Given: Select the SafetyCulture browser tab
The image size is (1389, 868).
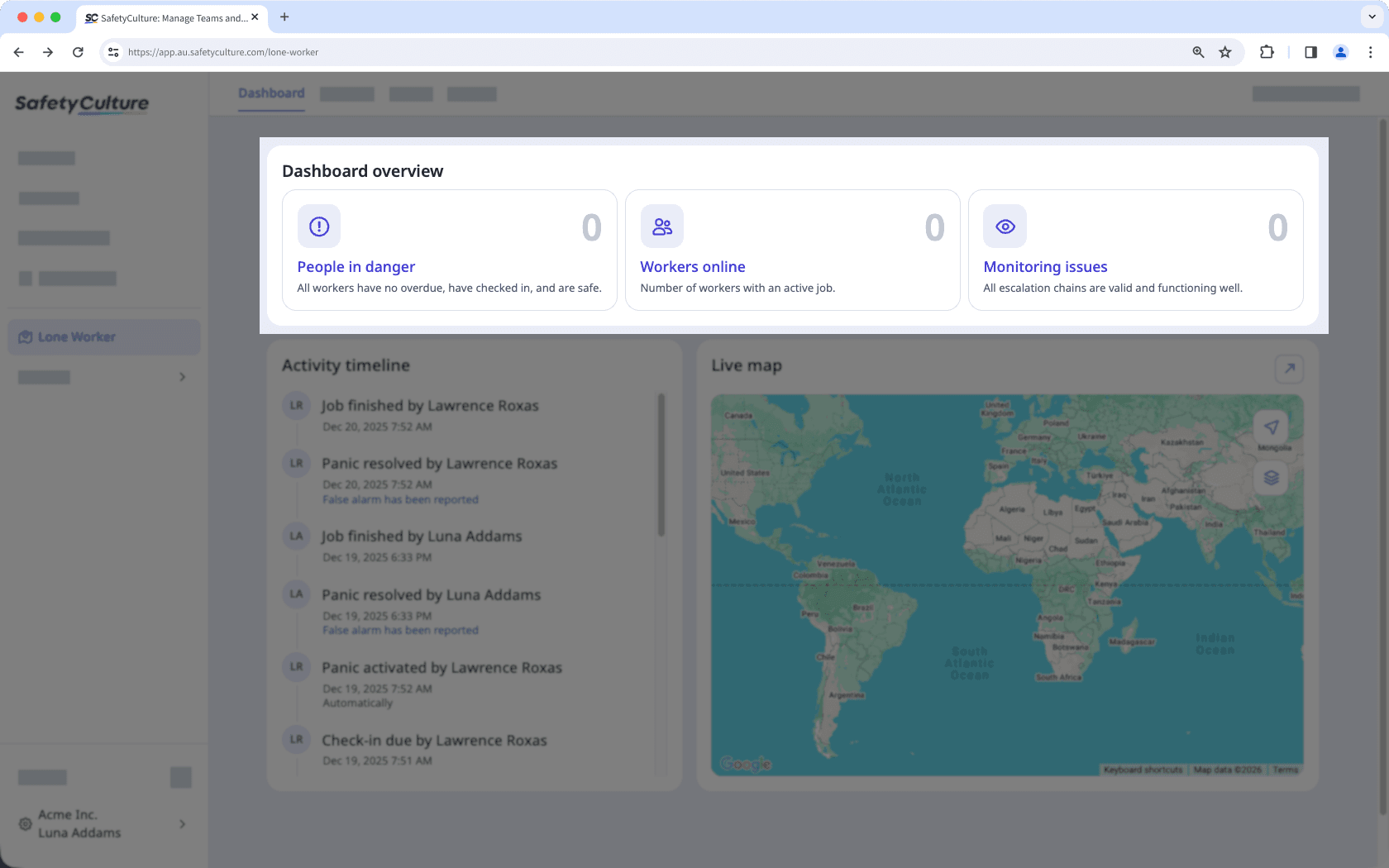Looking at the screenshot, I should [165, 17].
